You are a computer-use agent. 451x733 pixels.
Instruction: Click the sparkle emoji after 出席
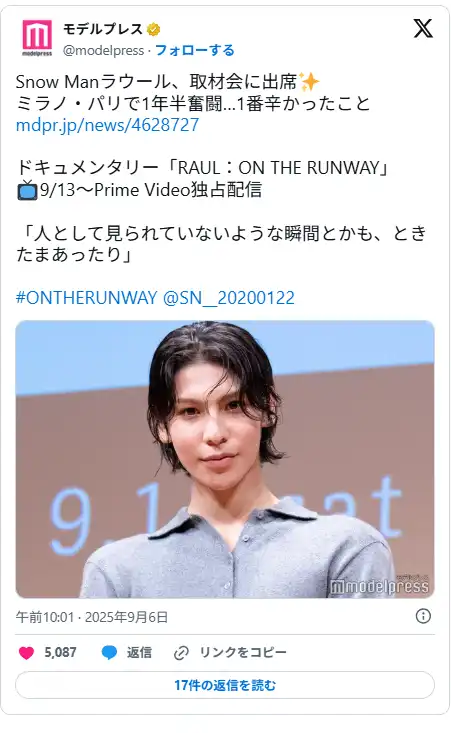(x=309, y=82)
